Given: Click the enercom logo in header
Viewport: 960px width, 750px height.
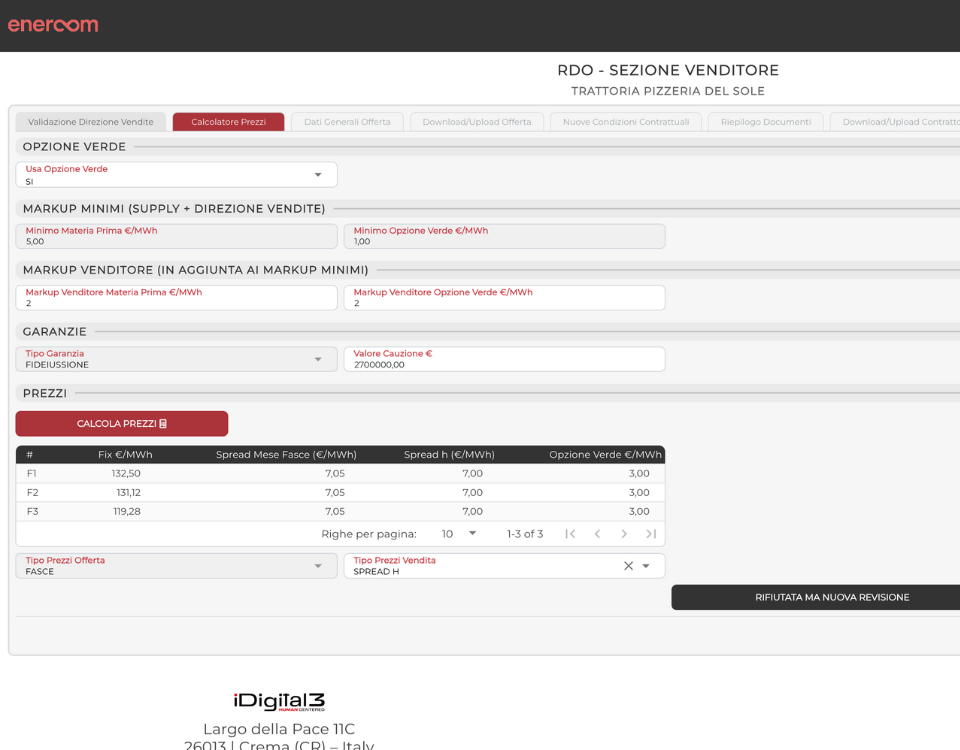Looking at the screenshot, I should (x=53, y=25).
